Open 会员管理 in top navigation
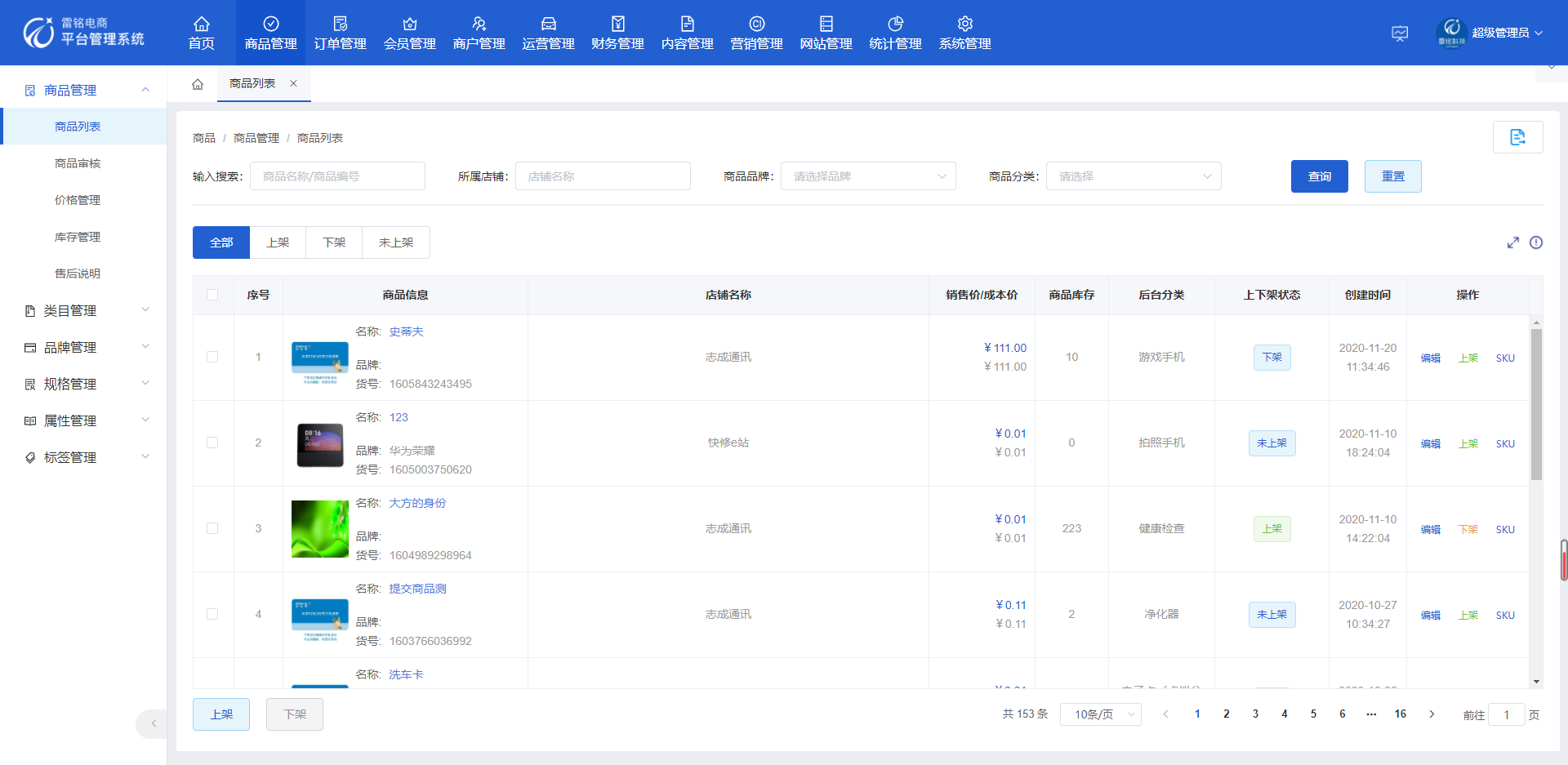Image resolution: width=1568 pixels, height=765 pixels. 410,33
